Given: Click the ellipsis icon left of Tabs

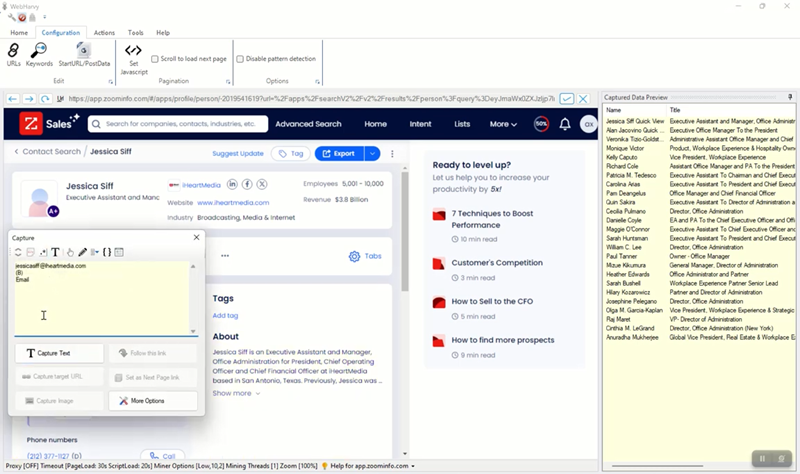Looking at the screenshot, I should (225, 256).
